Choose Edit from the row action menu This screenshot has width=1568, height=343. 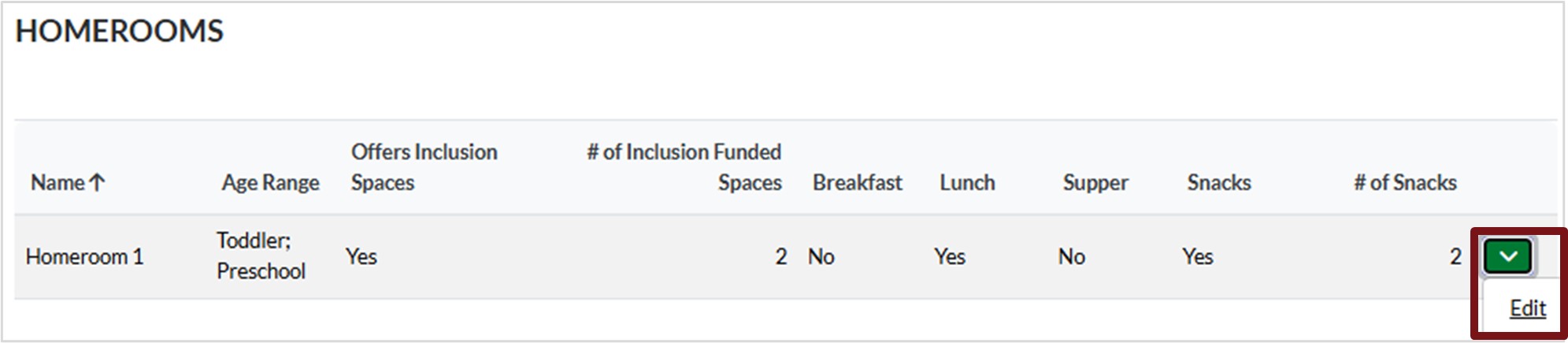(x=1527, y=308)
